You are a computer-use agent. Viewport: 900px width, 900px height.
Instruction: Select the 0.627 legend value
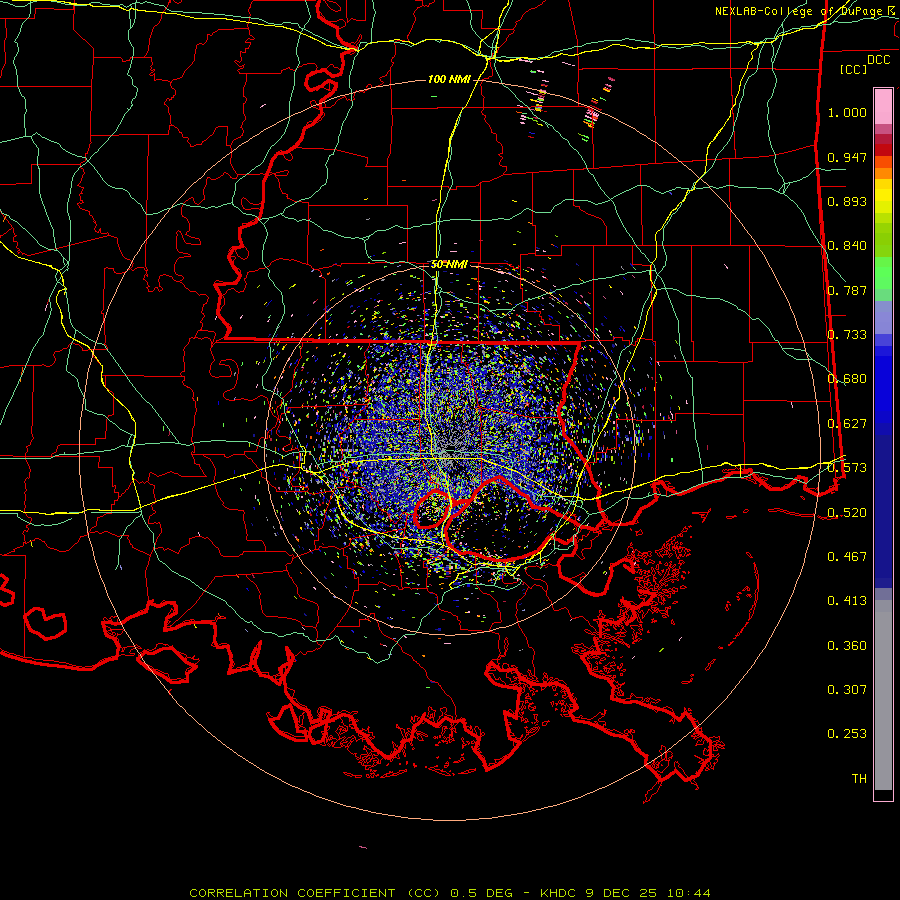(x=847, y=424)
